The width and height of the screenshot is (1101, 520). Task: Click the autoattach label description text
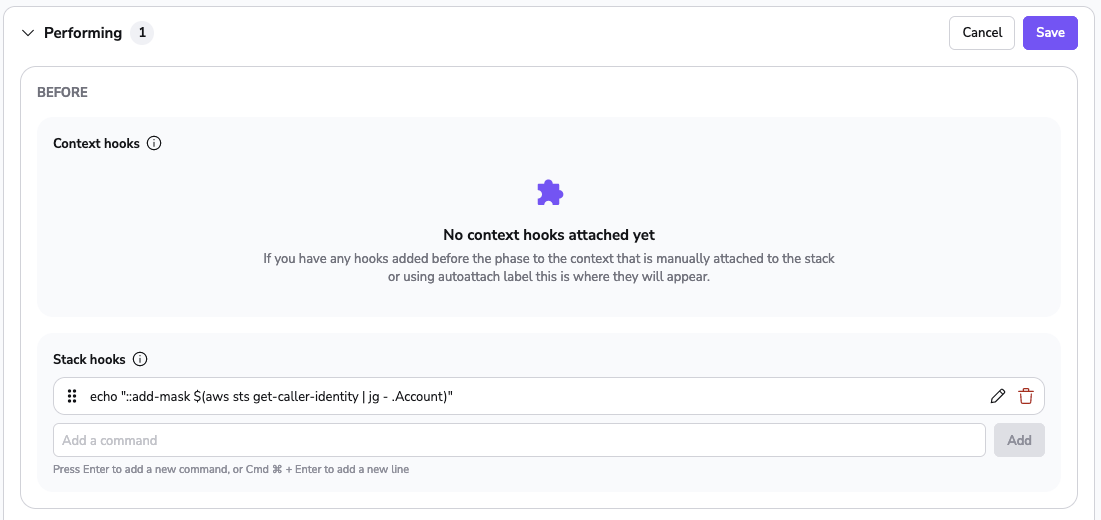point(549,267)
